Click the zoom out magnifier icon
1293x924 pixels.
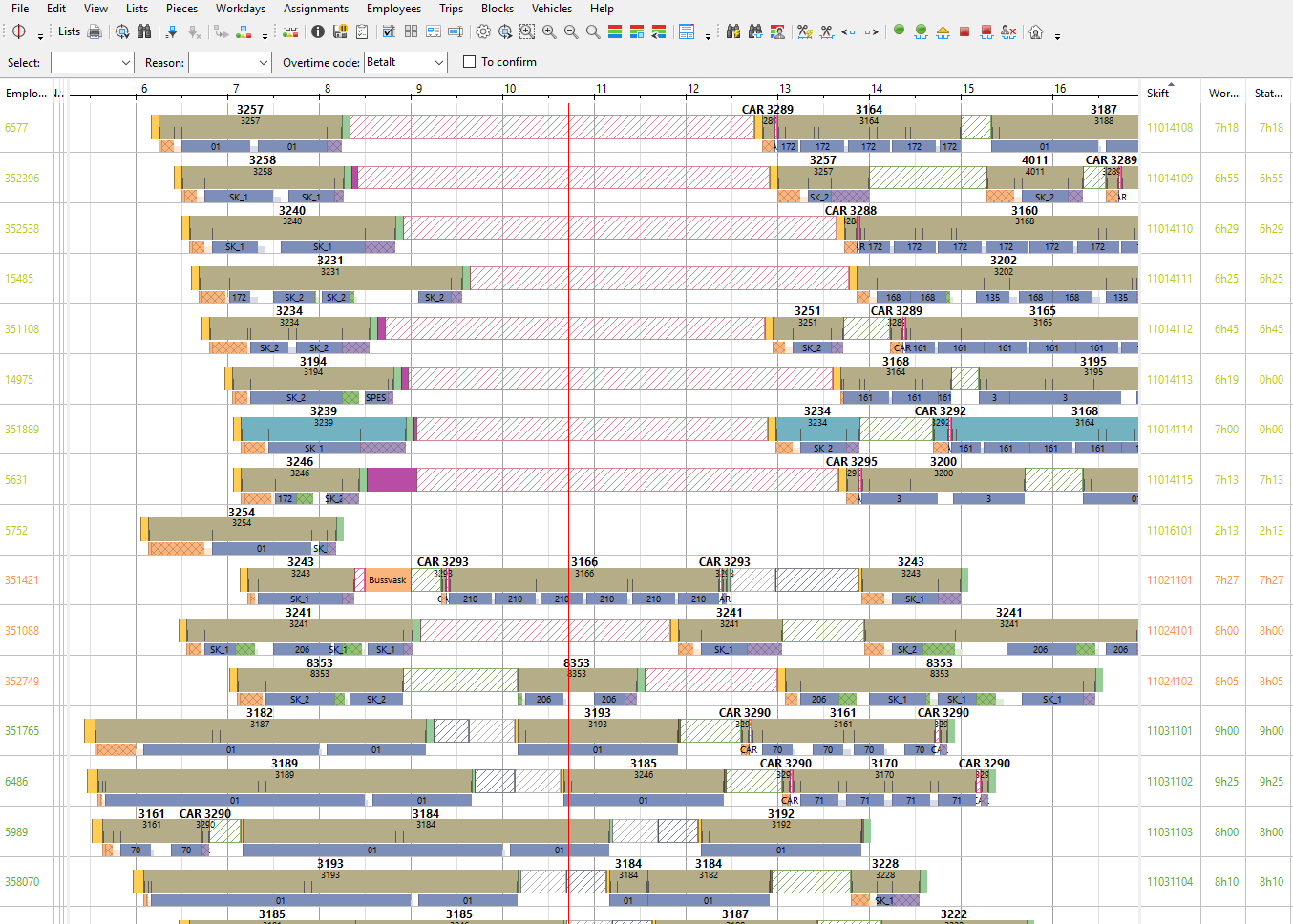(x=571, y=31)
